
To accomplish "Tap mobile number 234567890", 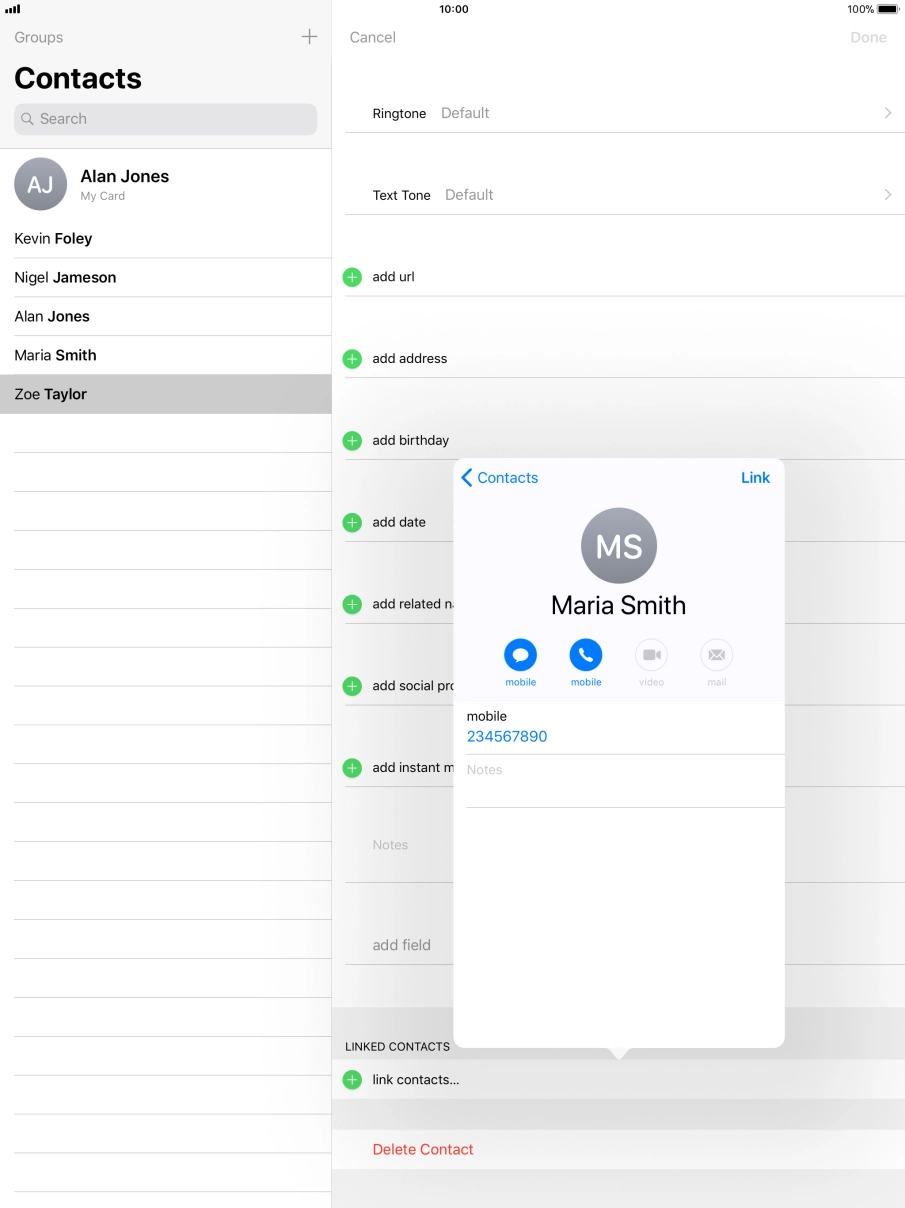I will click(507, 737).
